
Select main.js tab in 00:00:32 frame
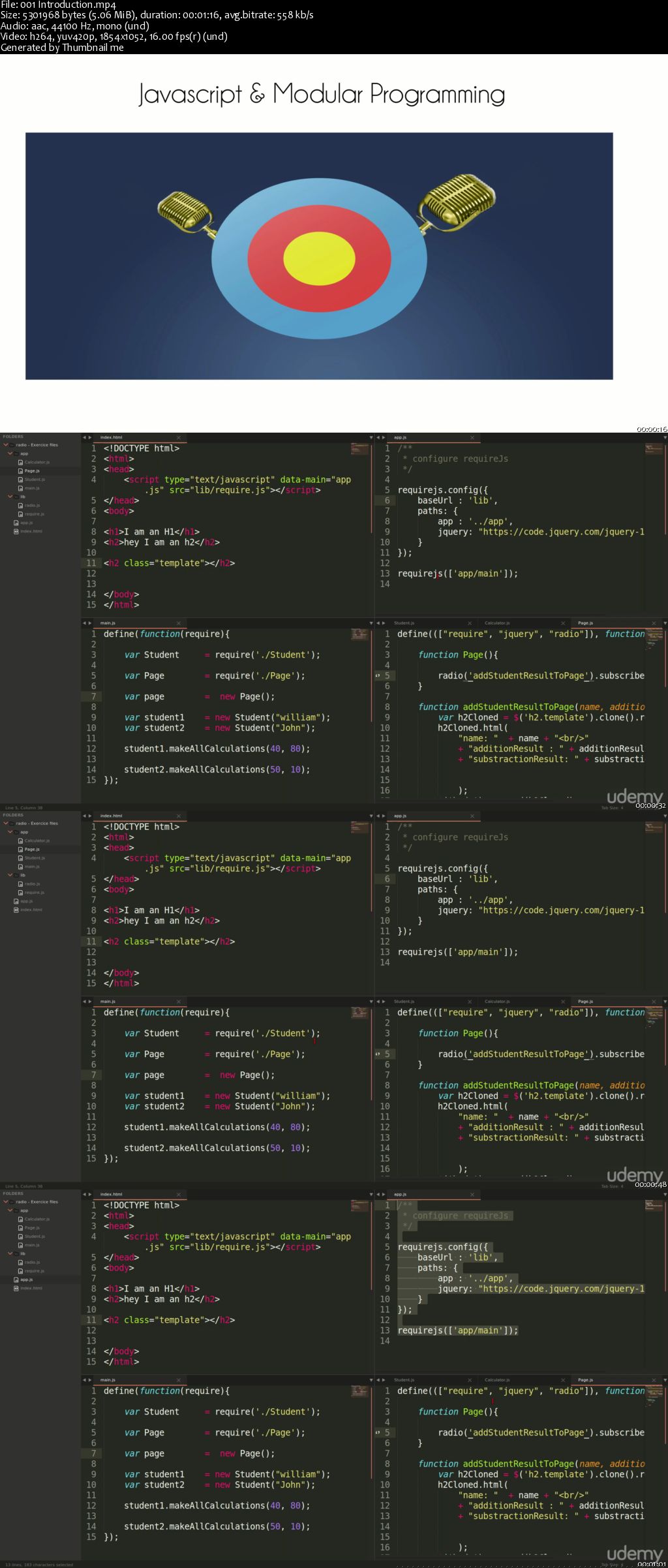click(140, 623)
